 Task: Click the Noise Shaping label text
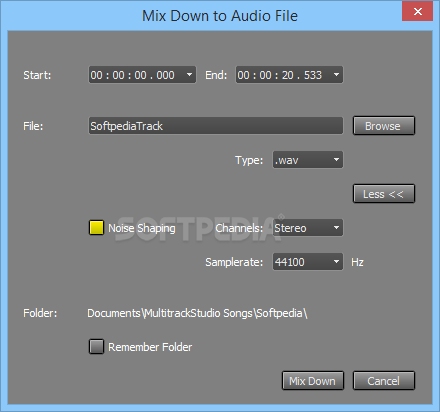142,228
